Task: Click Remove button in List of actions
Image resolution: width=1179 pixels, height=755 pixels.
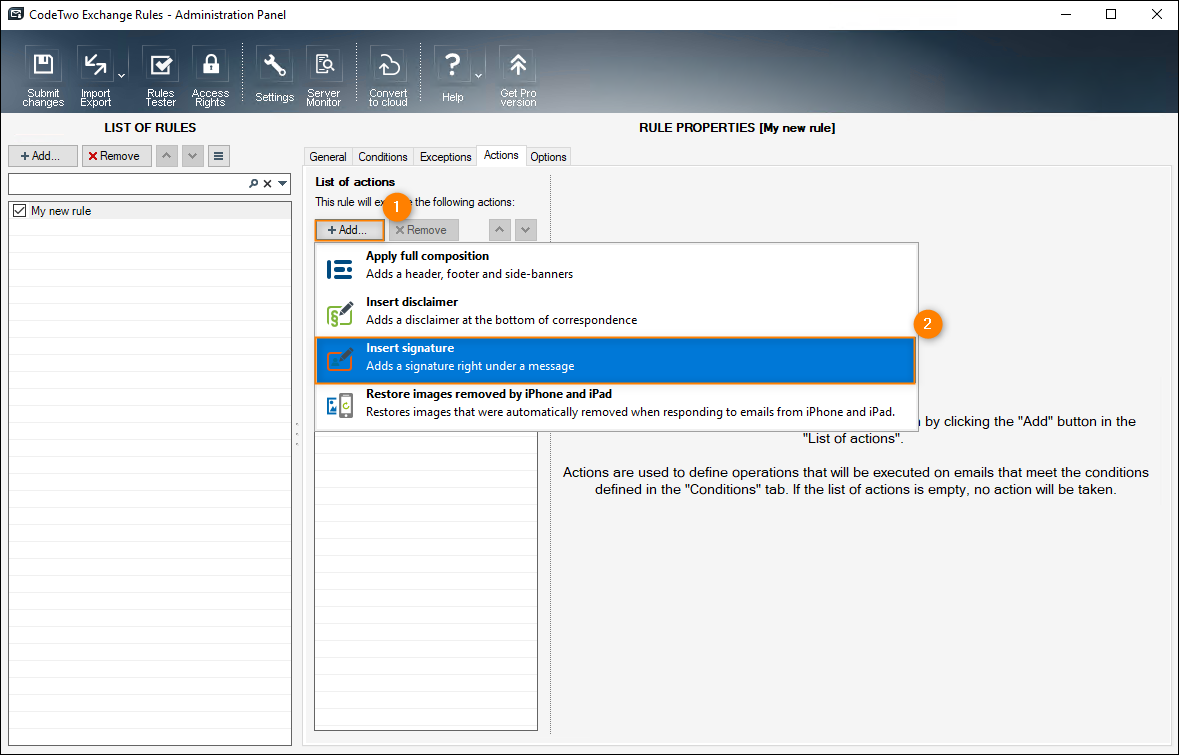Action: coord(424,230)
